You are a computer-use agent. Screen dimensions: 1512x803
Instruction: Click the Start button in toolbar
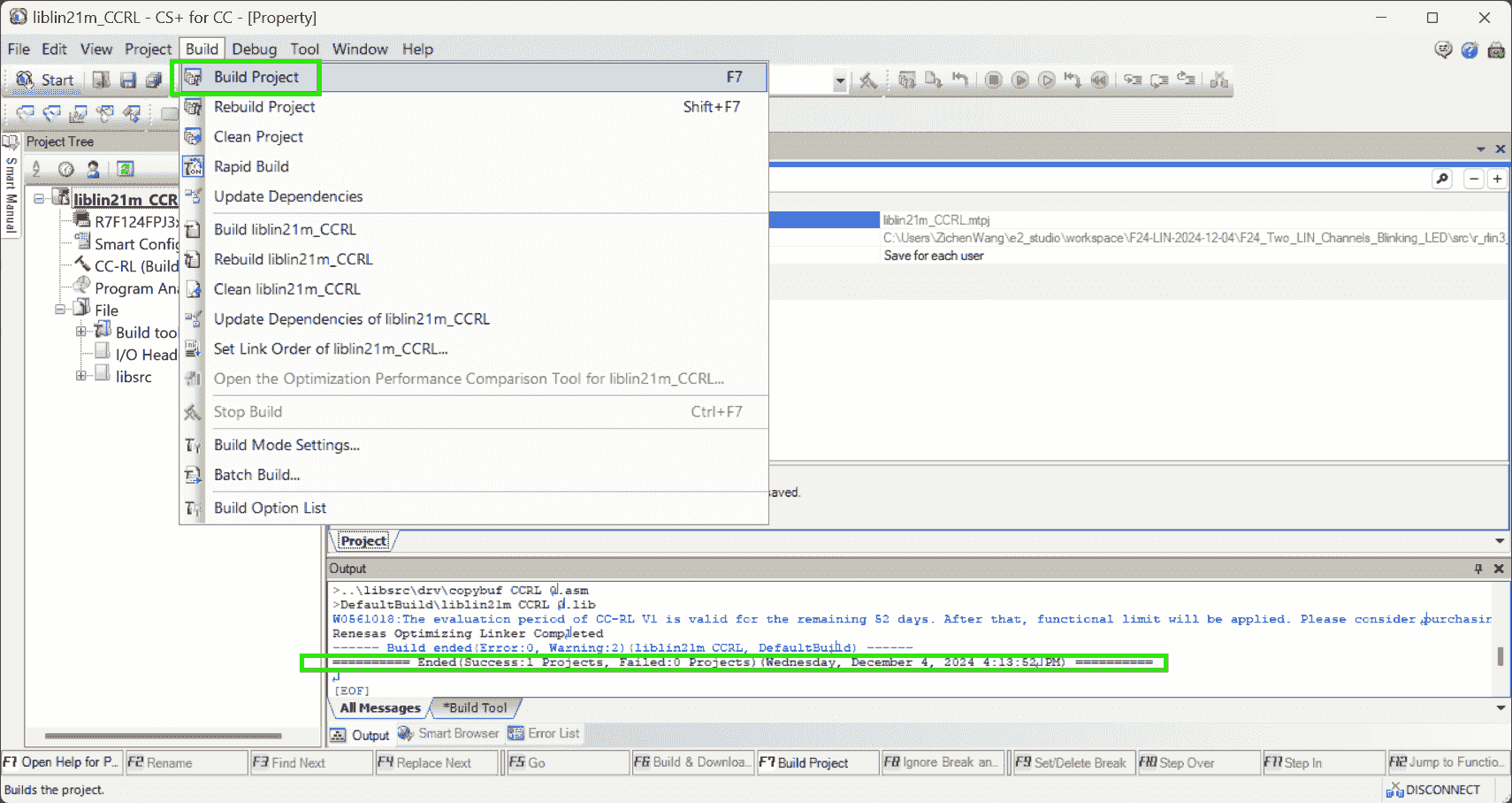pyautogui.click(x=45, y=80)
